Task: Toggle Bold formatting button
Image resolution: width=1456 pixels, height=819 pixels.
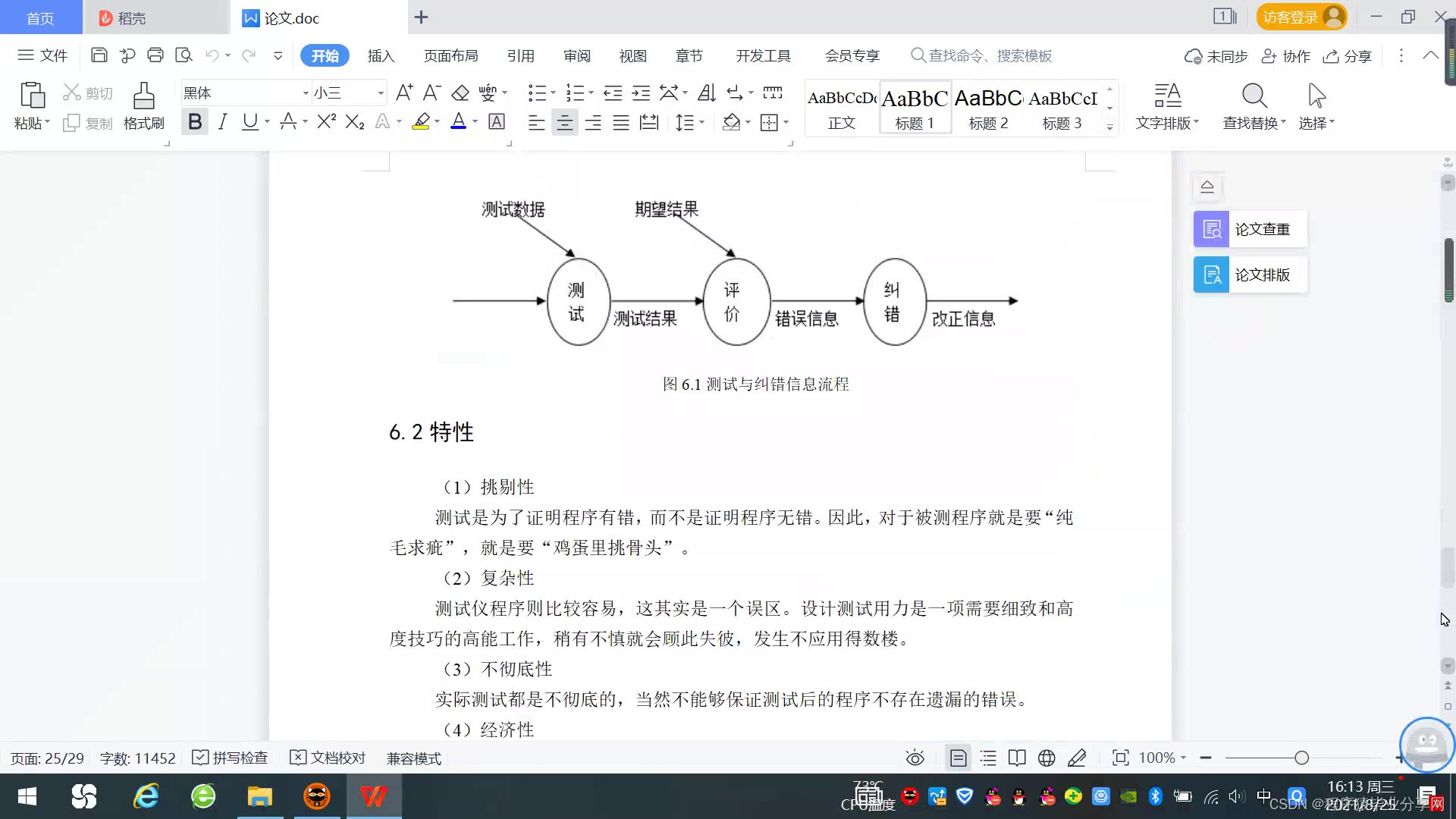Action: 195,122
